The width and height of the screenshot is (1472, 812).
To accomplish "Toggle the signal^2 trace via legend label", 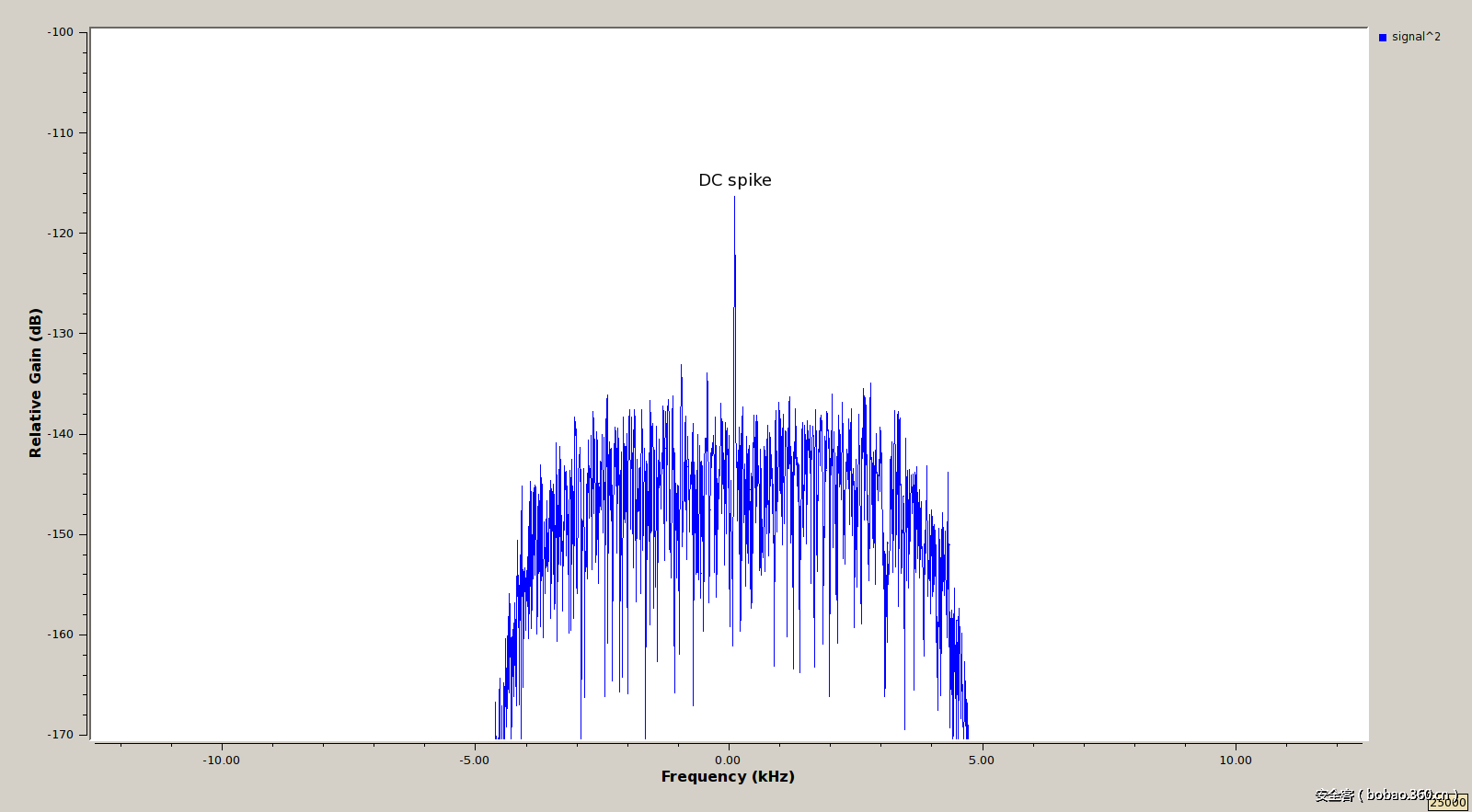I will (x=1416, y=37).
